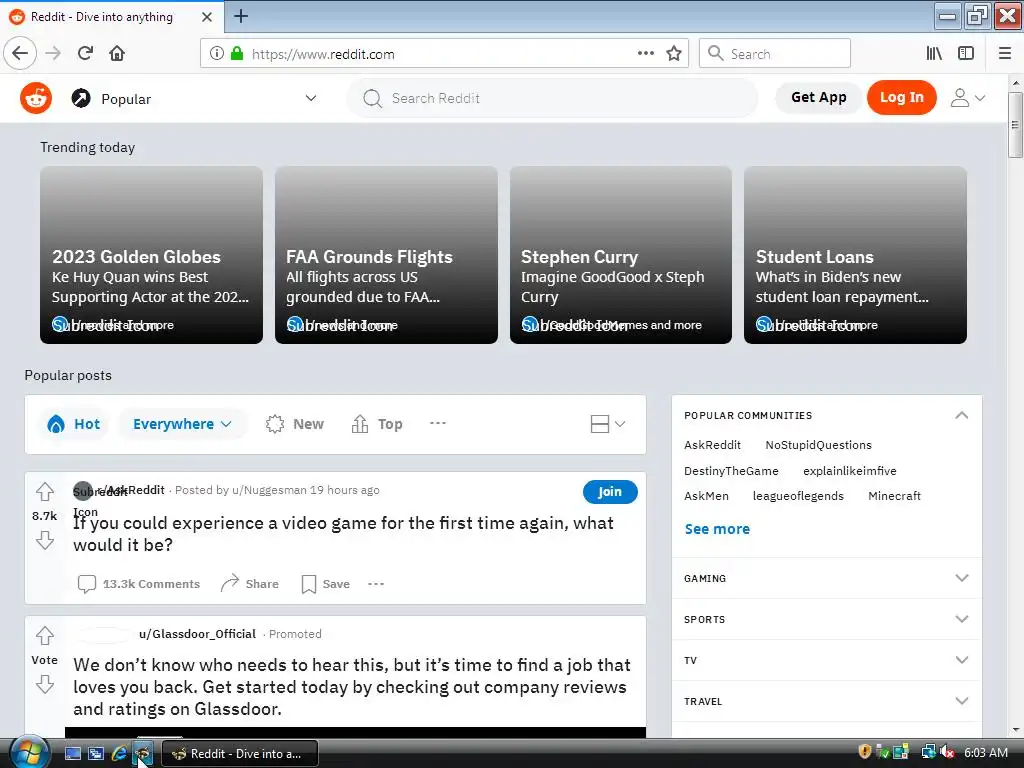Open more sort options ellipsis

click(438, 423)
